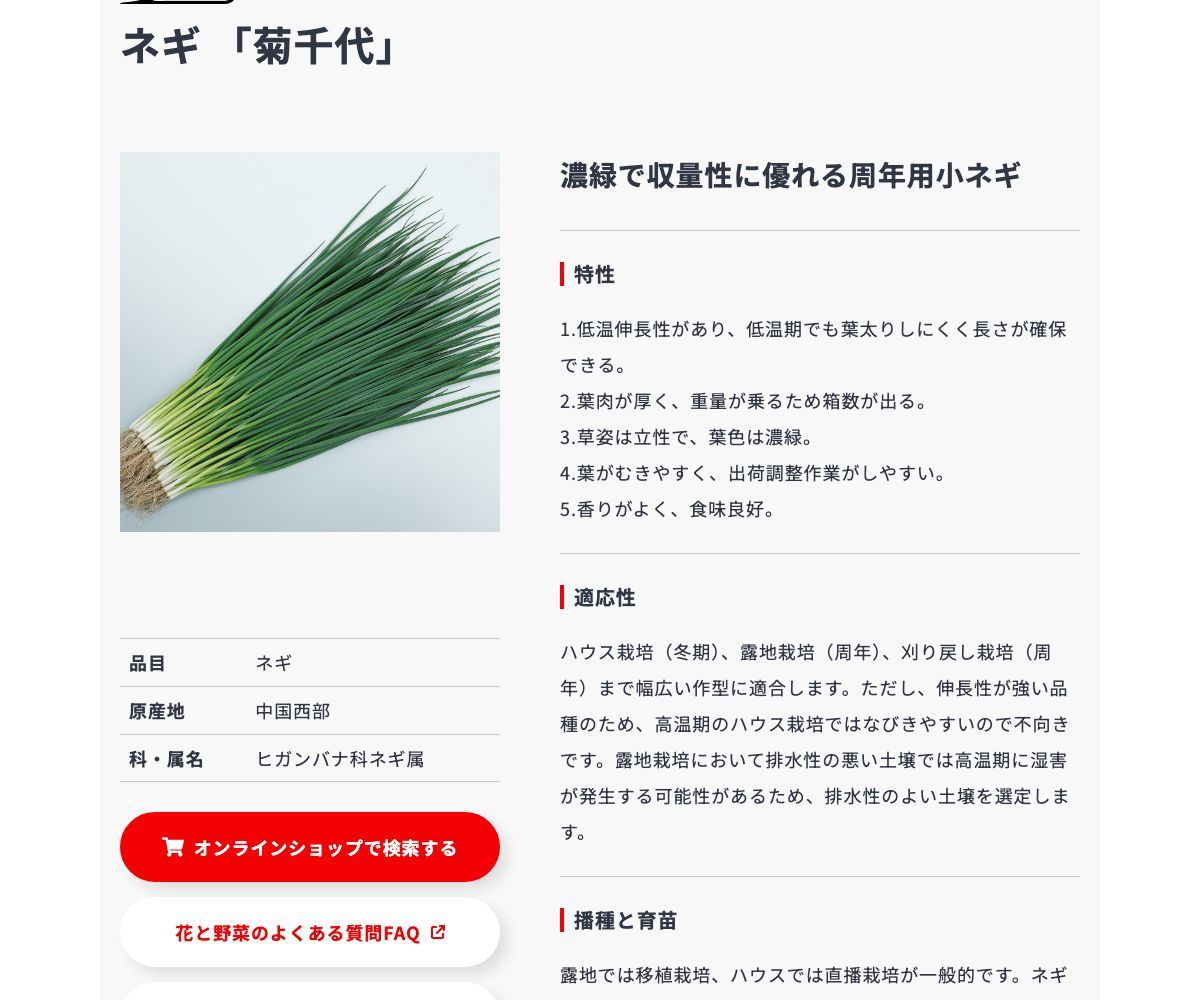The height and width of the screenshot is (1000, 1200).
Task: Click the ヒガンバナ科ネギ属 family value
Action: coord(340,759)
